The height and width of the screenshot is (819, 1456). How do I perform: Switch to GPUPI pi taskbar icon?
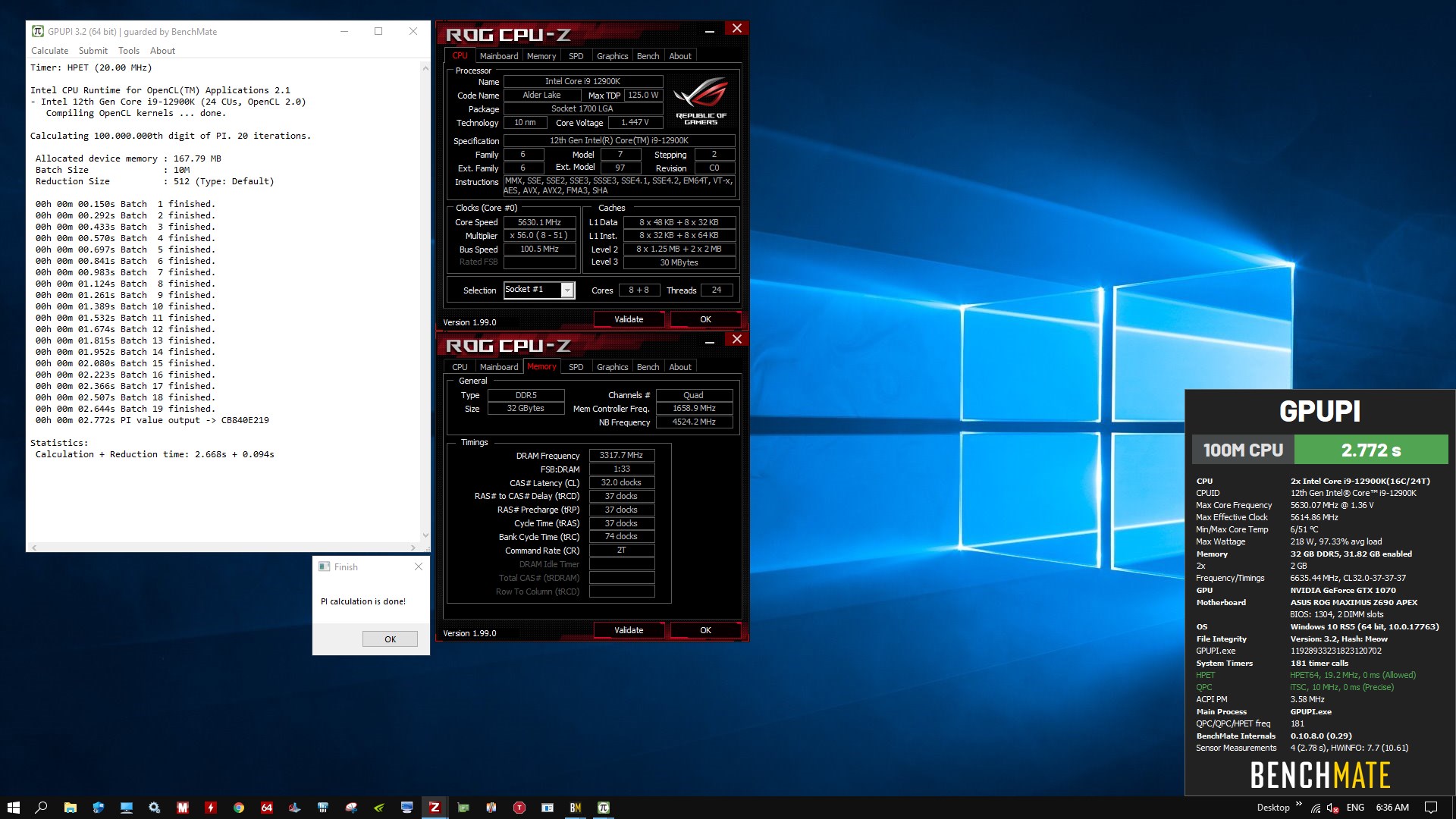(x=603, y=808)
